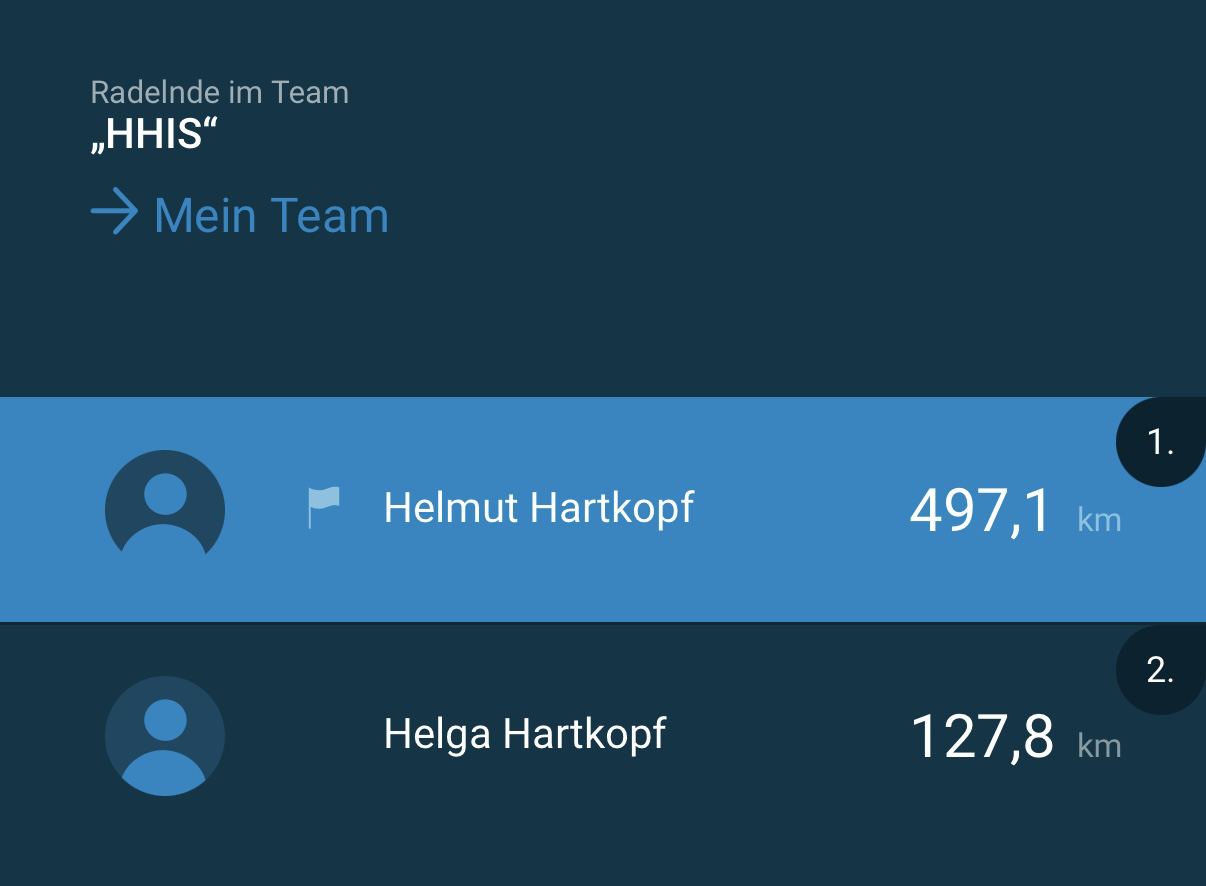This screenshot has height=886, width=1206.
Task: Select Helga Hartkopf's avatar icon
Action: click(165, 736)
